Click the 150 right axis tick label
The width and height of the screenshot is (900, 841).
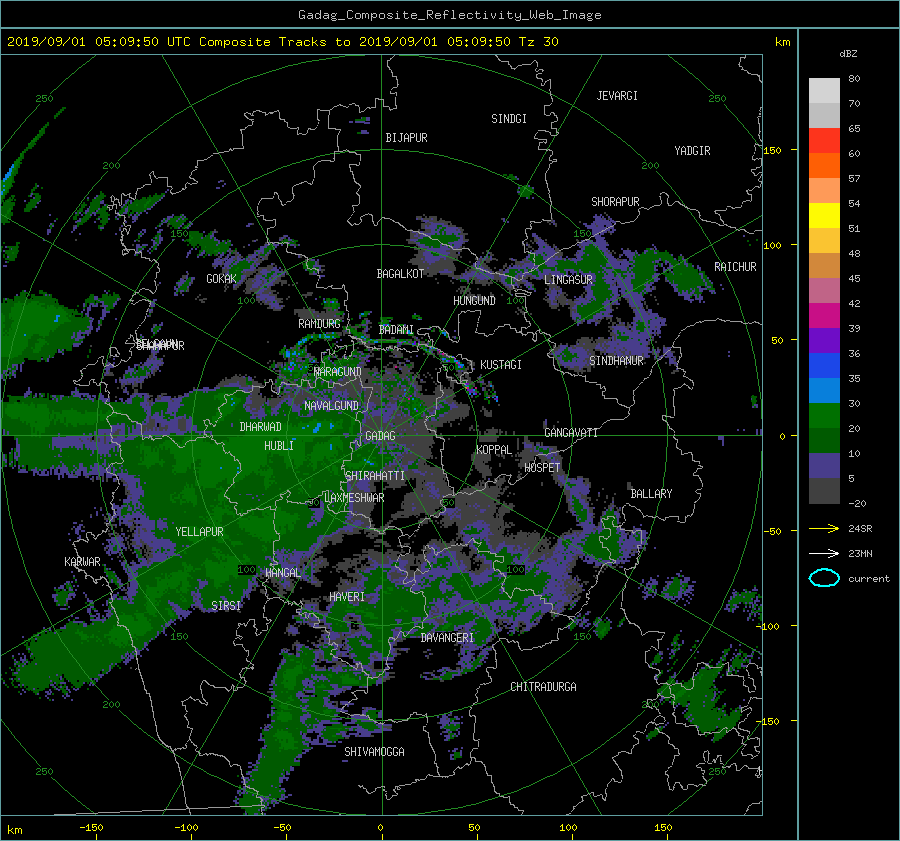pyautogui.click(x=772, y=150)
